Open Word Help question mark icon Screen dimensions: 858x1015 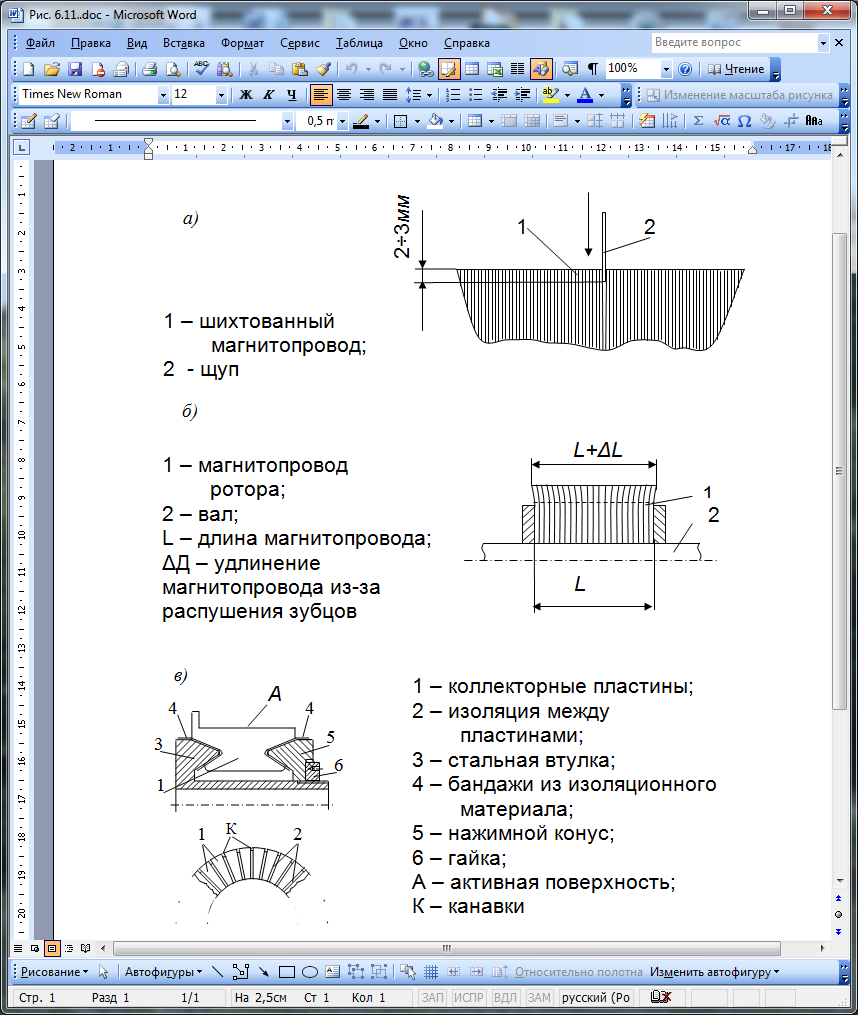coord(685,69)
